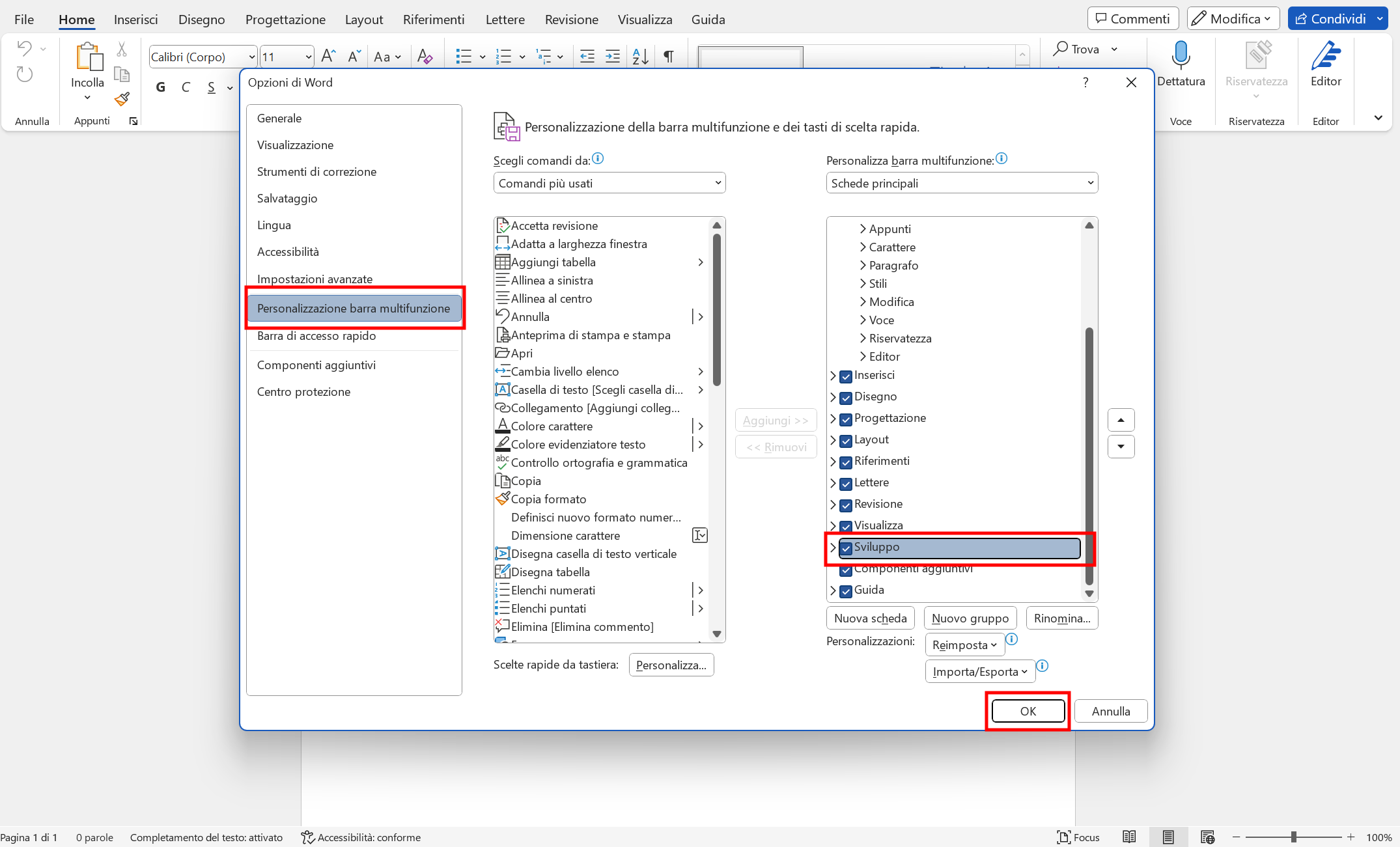Uncheck the Sviluppo tab checkbox

click(x=846, y=548)
